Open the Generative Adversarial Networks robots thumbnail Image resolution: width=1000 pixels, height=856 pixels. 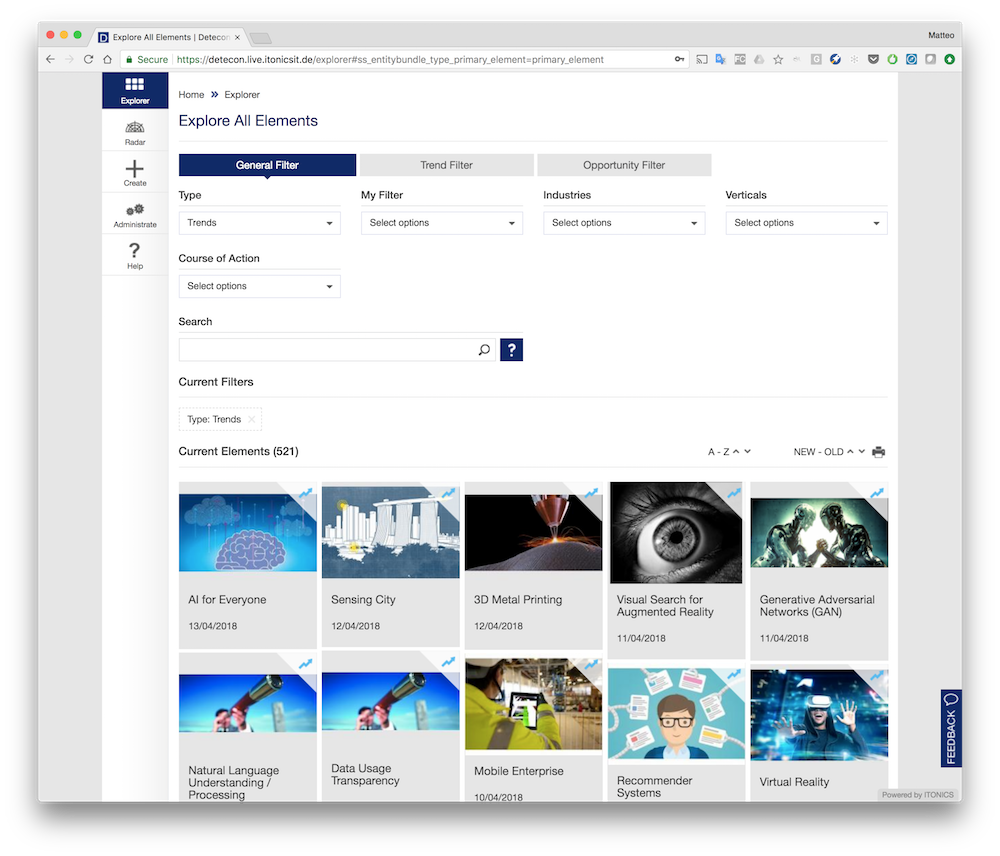(820, 533)
